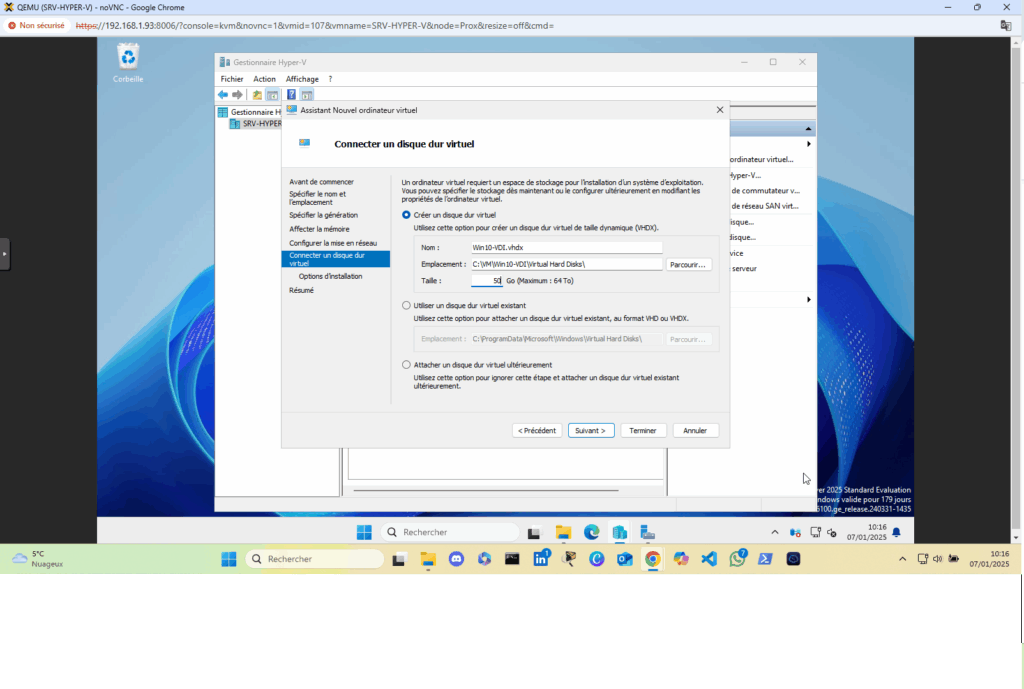Click the 'Options d'installation' wizard step
Screen dimensions: 1024x689
point(330,276)
